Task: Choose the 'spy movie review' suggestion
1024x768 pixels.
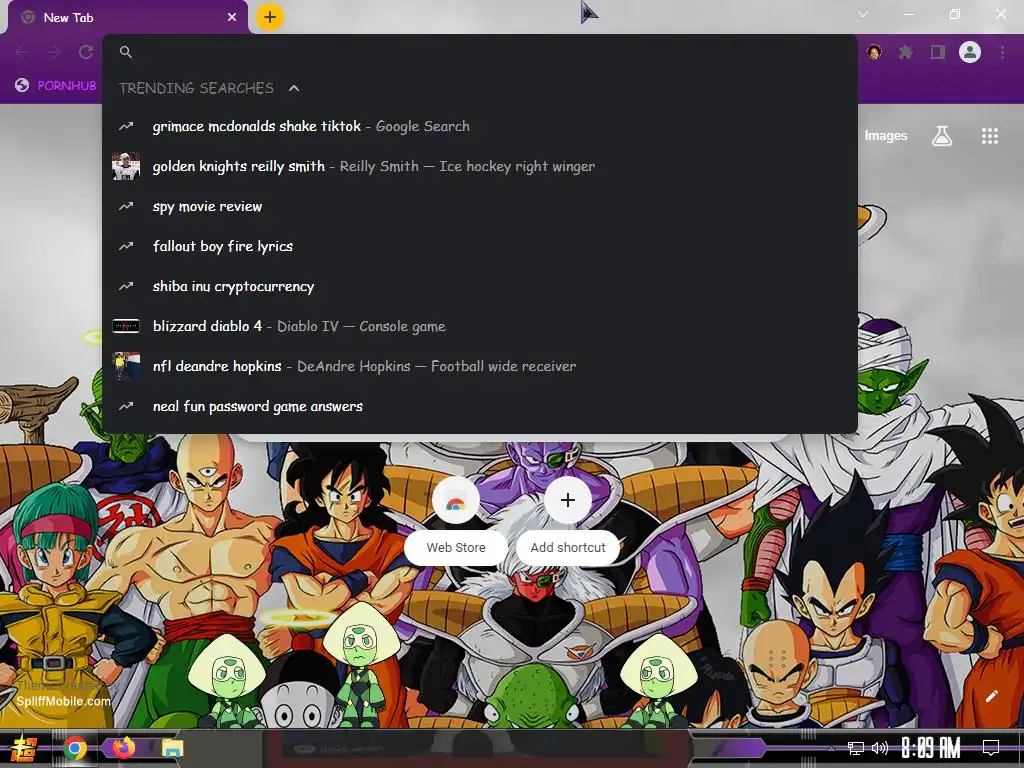Action: click(480, 206)
